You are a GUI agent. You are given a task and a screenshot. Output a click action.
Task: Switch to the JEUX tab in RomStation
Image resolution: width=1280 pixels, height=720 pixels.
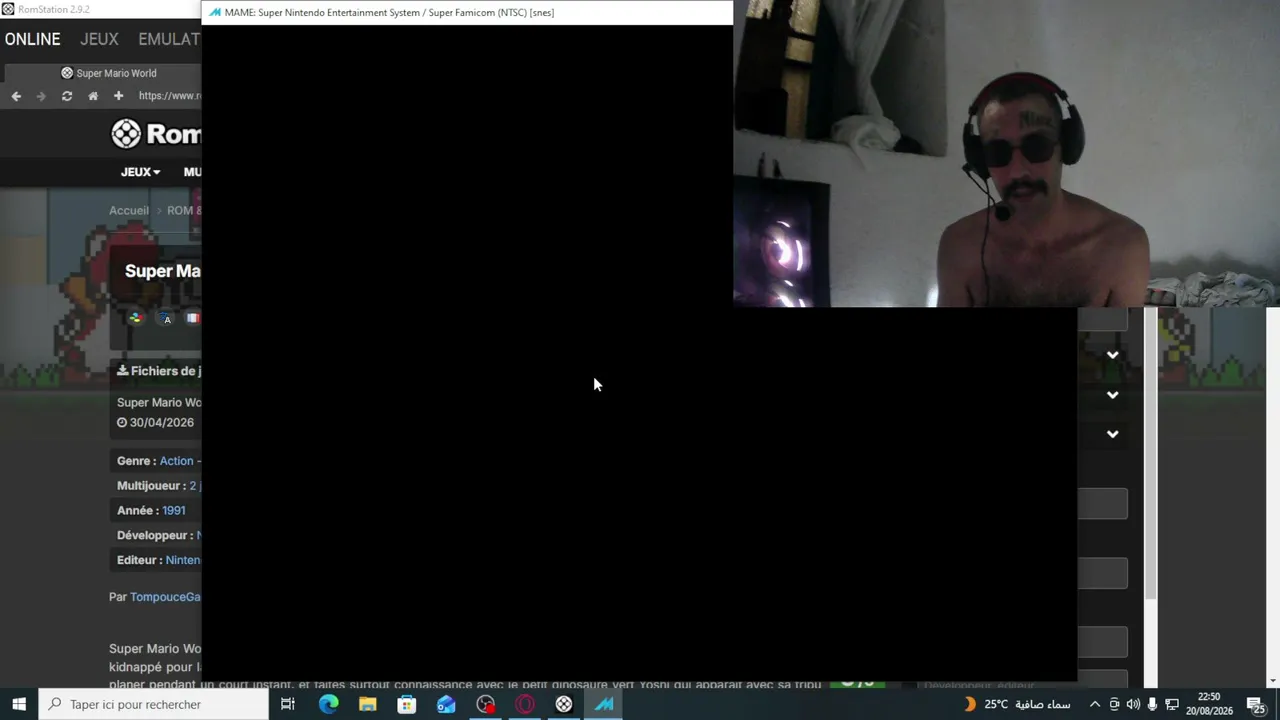tap(99, 39)
